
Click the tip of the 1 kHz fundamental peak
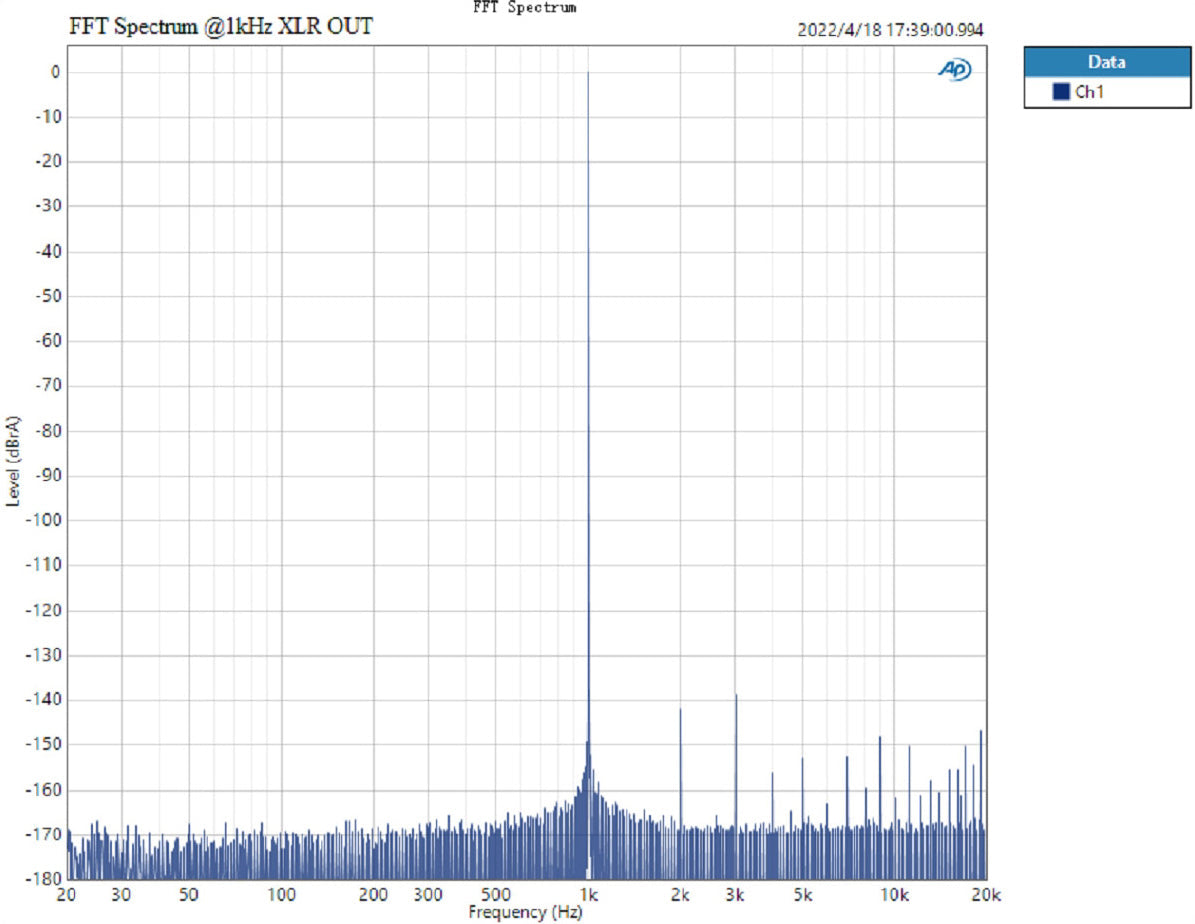pos(588,73)
